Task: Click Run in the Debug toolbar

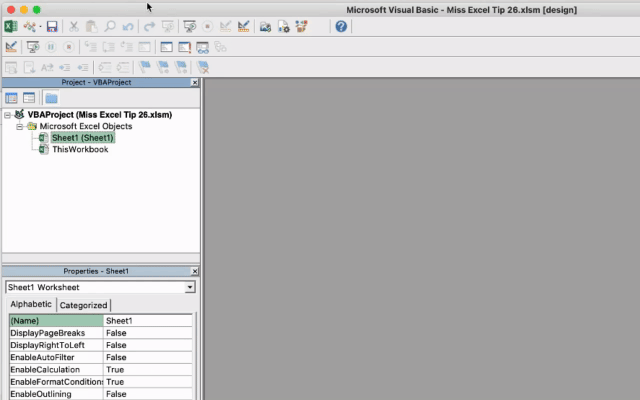Action: 33,47
